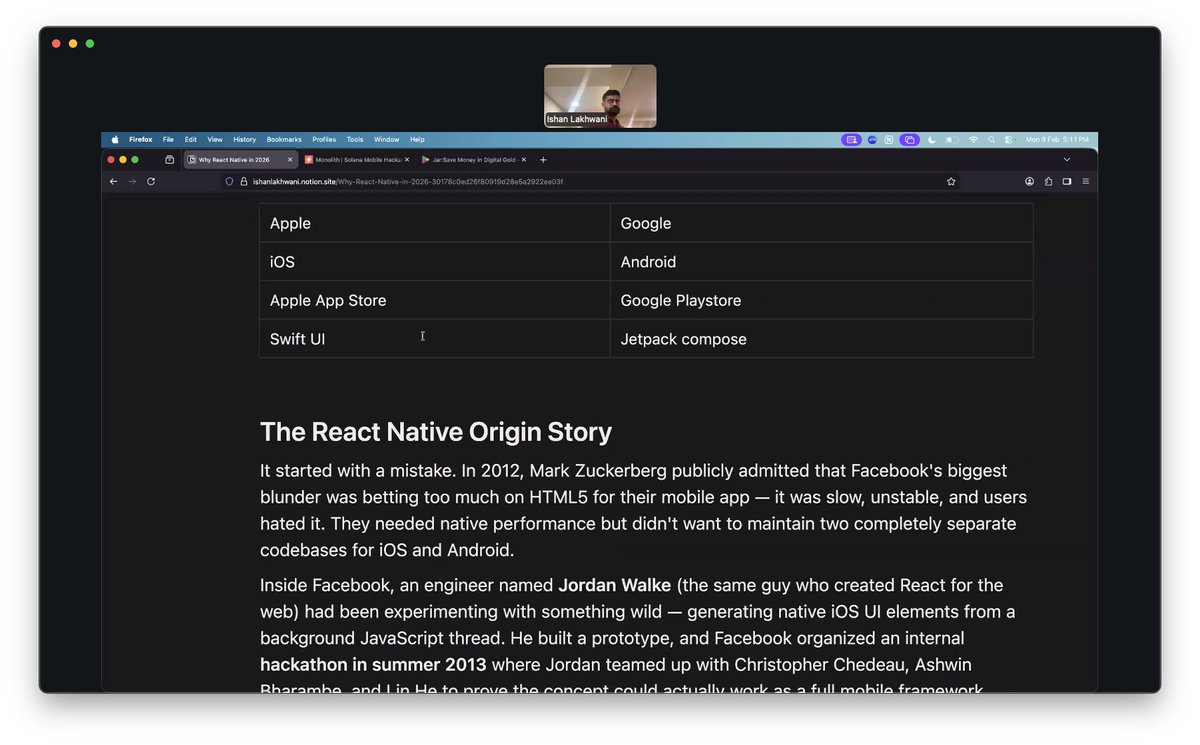Go back to previous page
Image resolution: width=1200 pixels, height=745 pixels.
pos(113,182)
